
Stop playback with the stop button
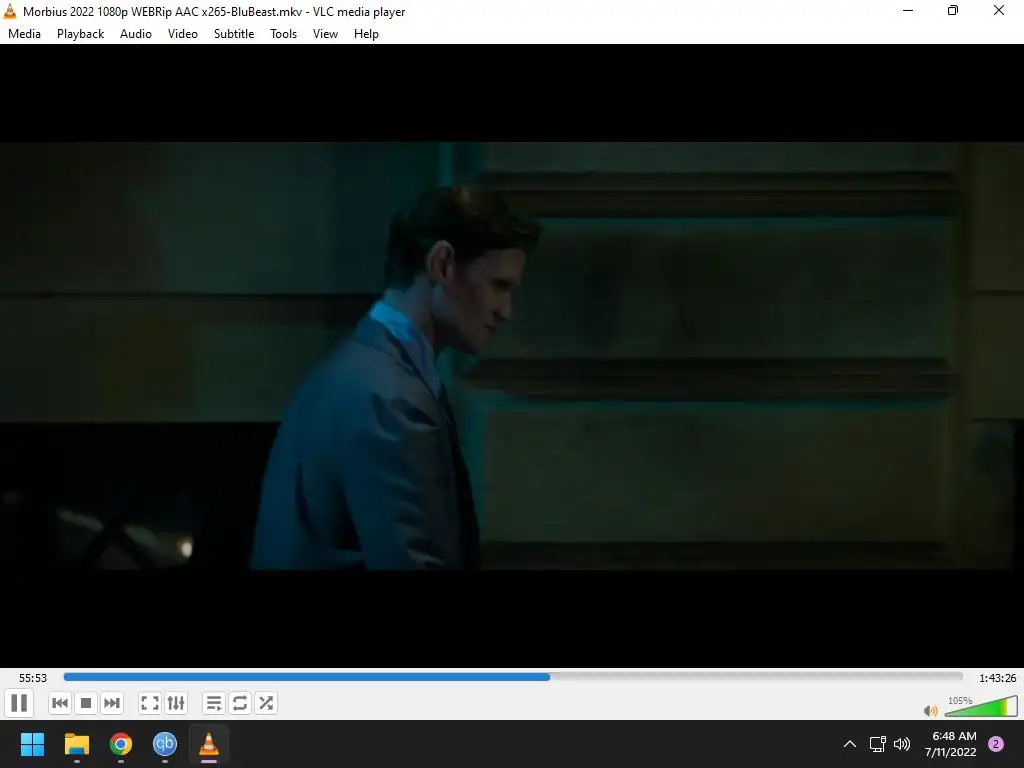tap(86, 703)
